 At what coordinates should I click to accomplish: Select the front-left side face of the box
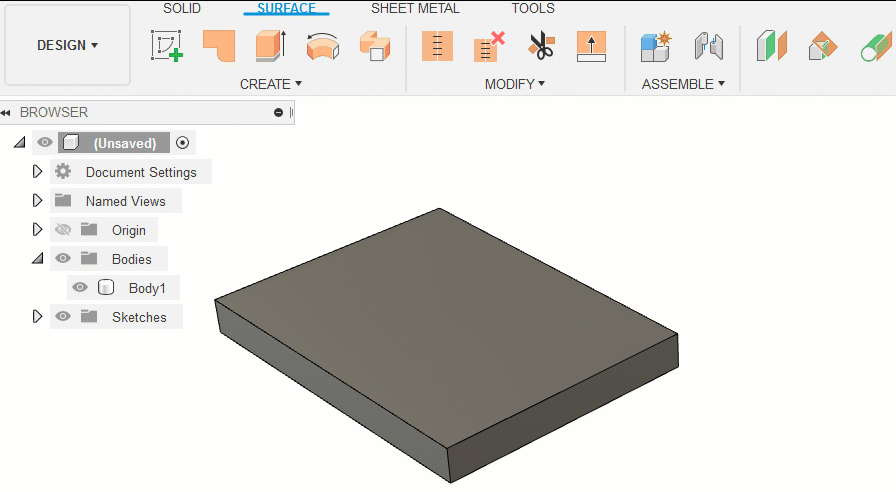pyautogui.click(x=333, y=391)
